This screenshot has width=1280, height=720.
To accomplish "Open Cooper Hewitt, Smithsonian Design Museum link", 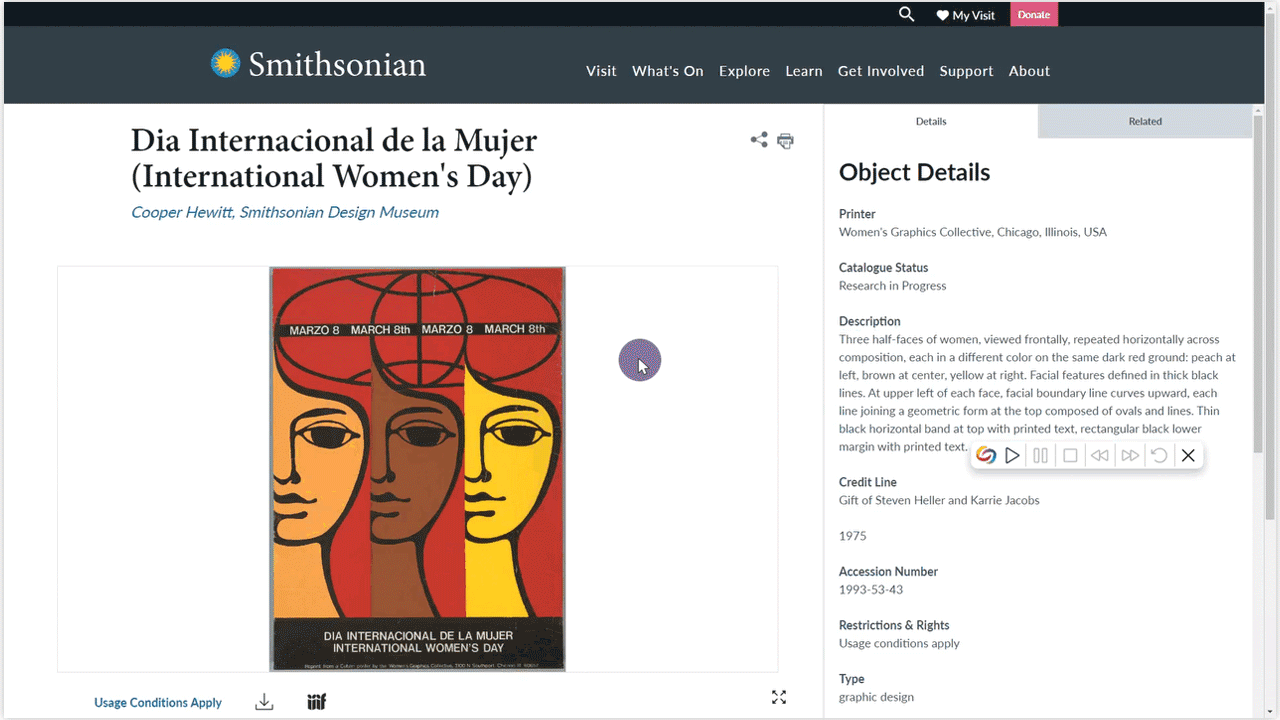I will pos(285,212).
